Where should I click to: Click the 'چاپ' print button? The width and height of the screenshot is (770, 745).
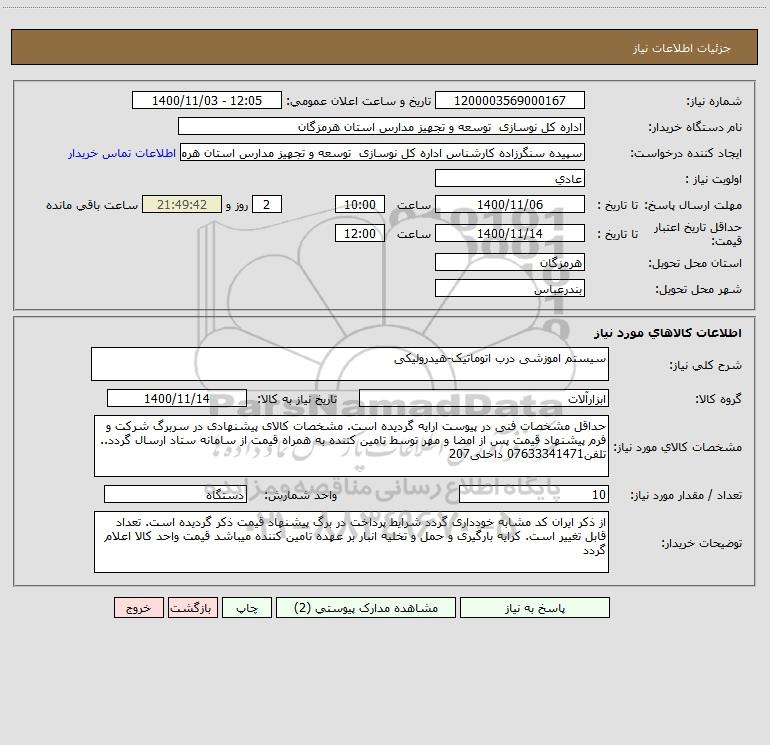[247, 607]
